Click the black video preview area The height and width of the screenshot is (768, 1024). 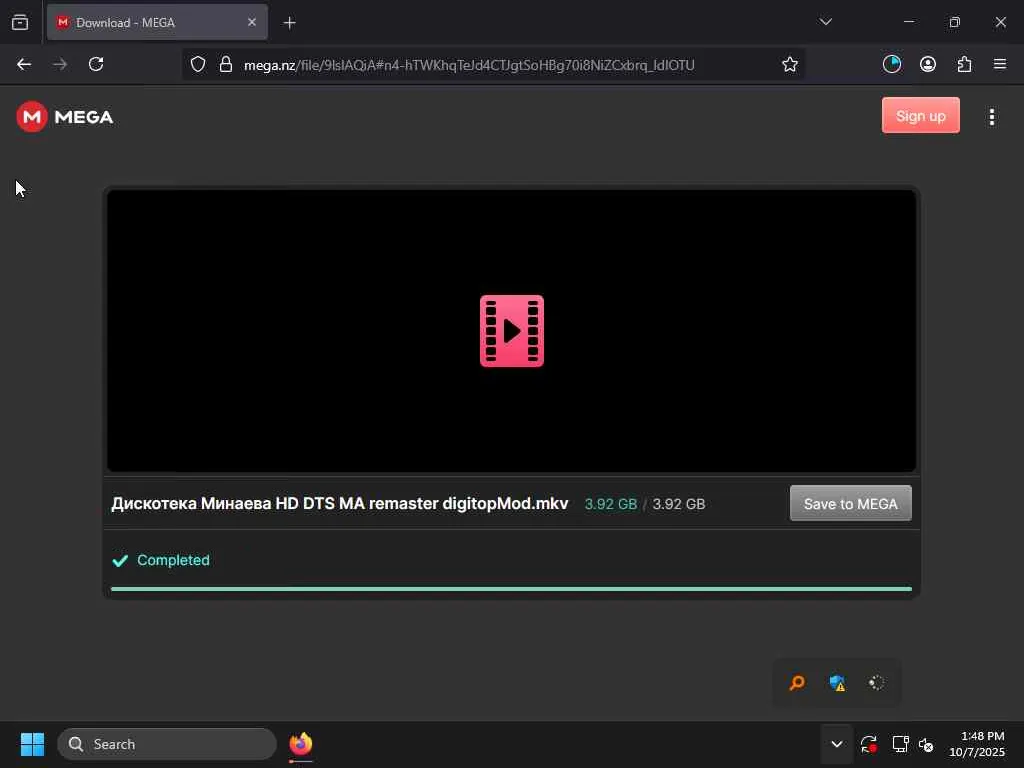click(x=511, y=330)
